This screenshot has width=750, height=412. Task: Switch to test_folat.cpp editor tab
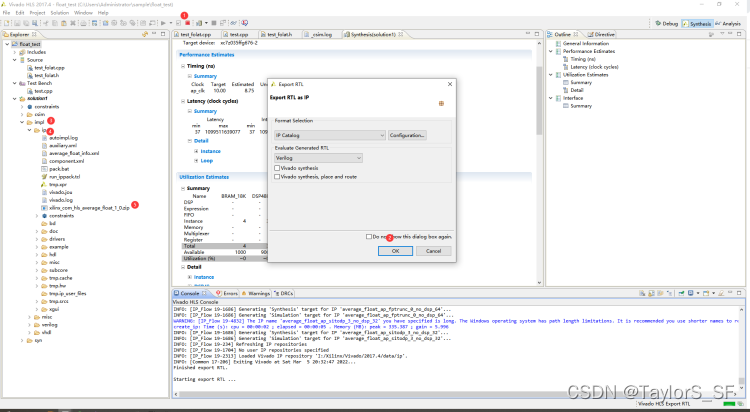pyautogui.click(x=196, y=34)
